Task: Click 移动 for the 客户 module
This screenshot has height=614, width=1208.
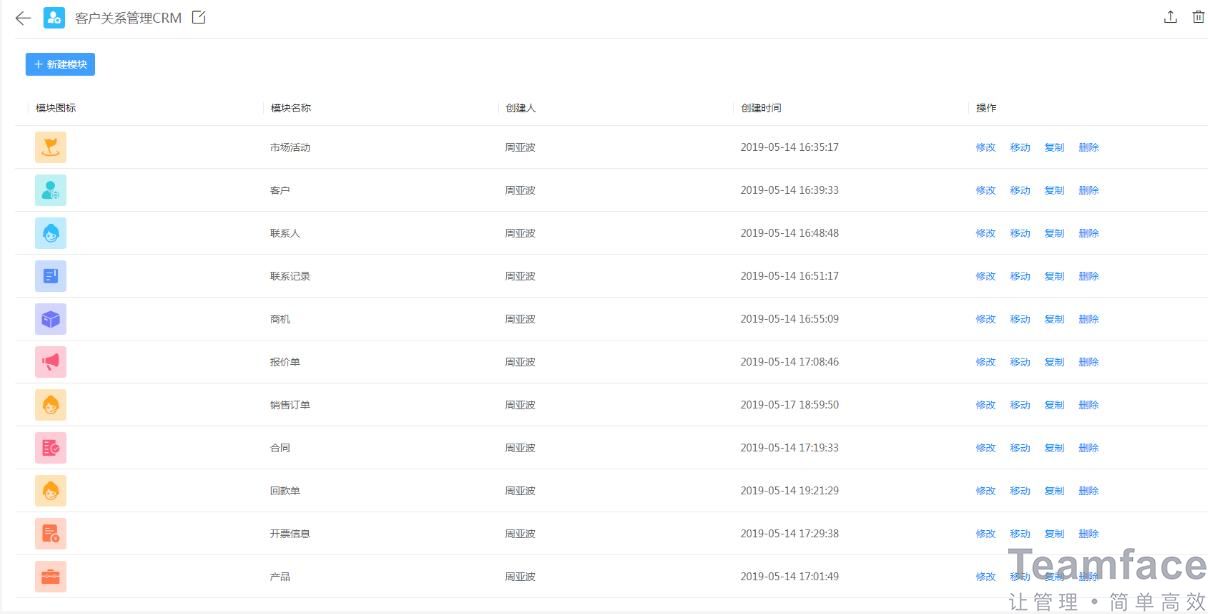Action: pos(1019,191)
